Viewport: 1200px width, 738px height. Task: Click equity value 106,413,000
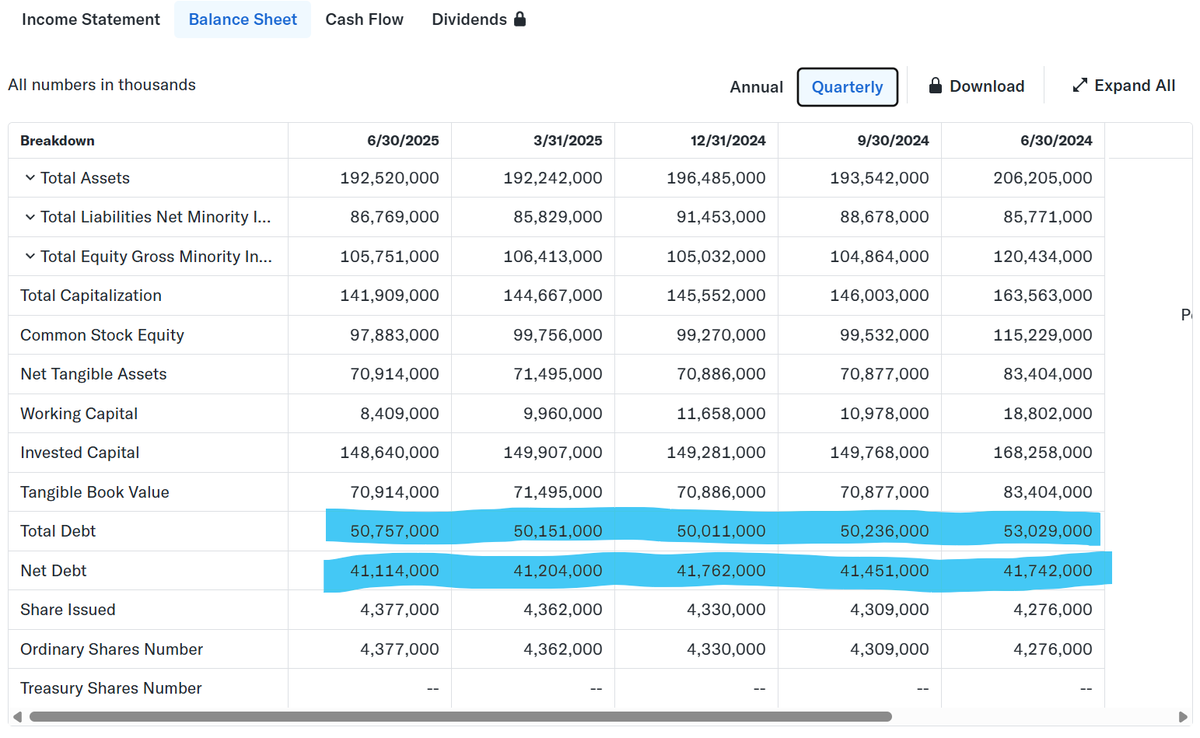[x=553, y=256]
